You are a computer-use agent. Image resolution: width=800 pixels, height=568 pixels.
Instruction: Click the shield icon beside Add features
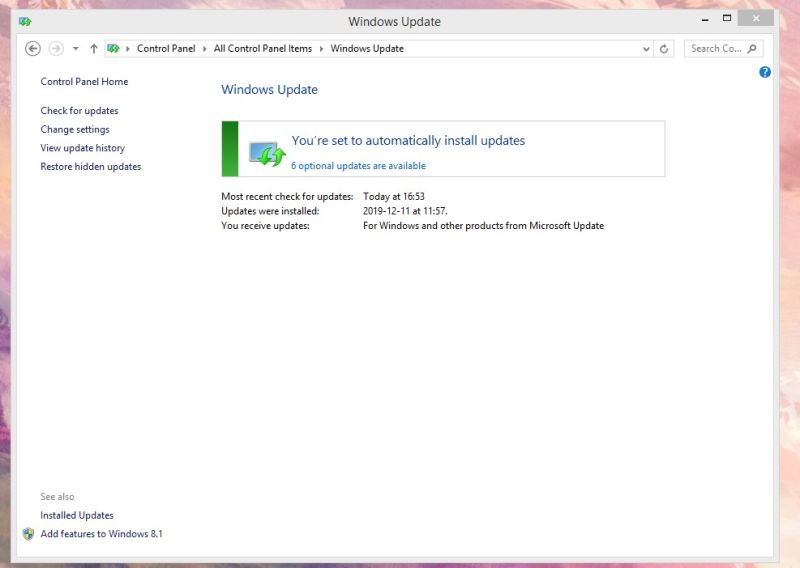pos(29,534)
